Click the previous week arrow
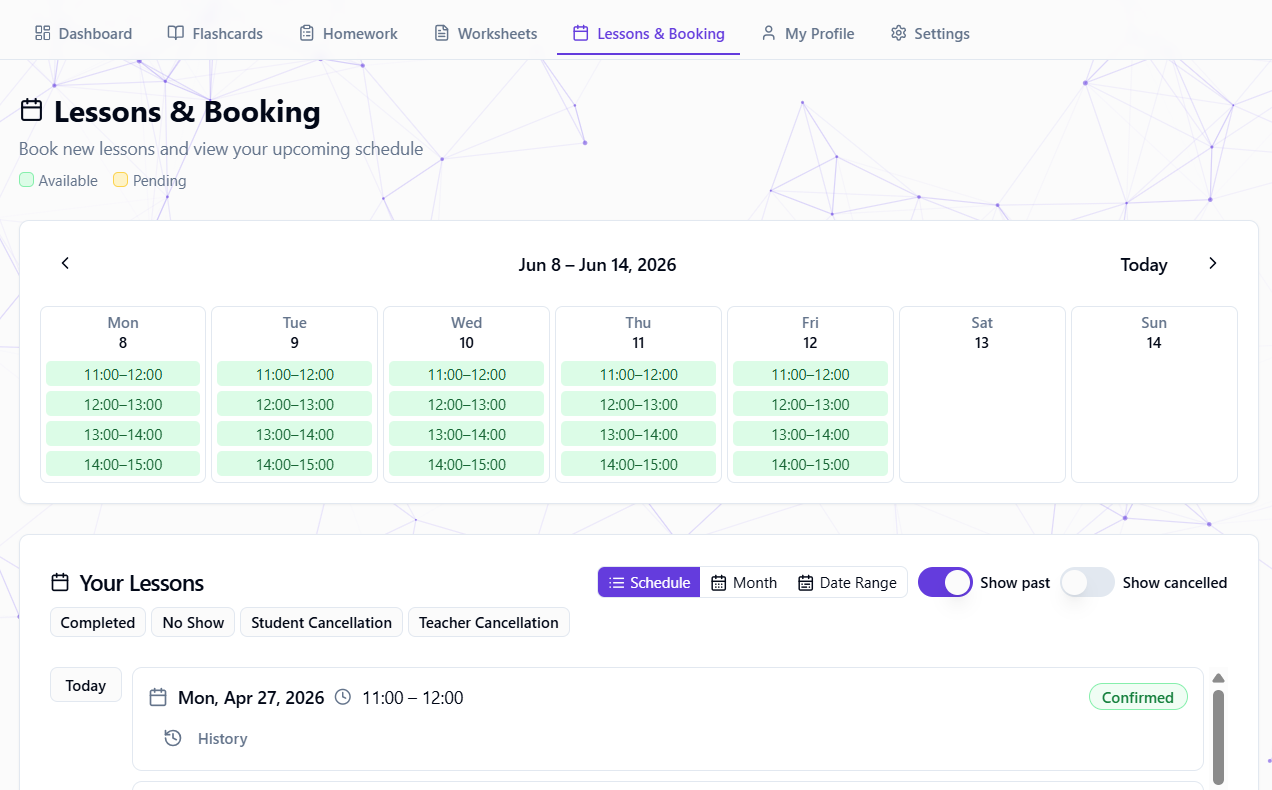1272x790 pixels. (x=65, y=263)
